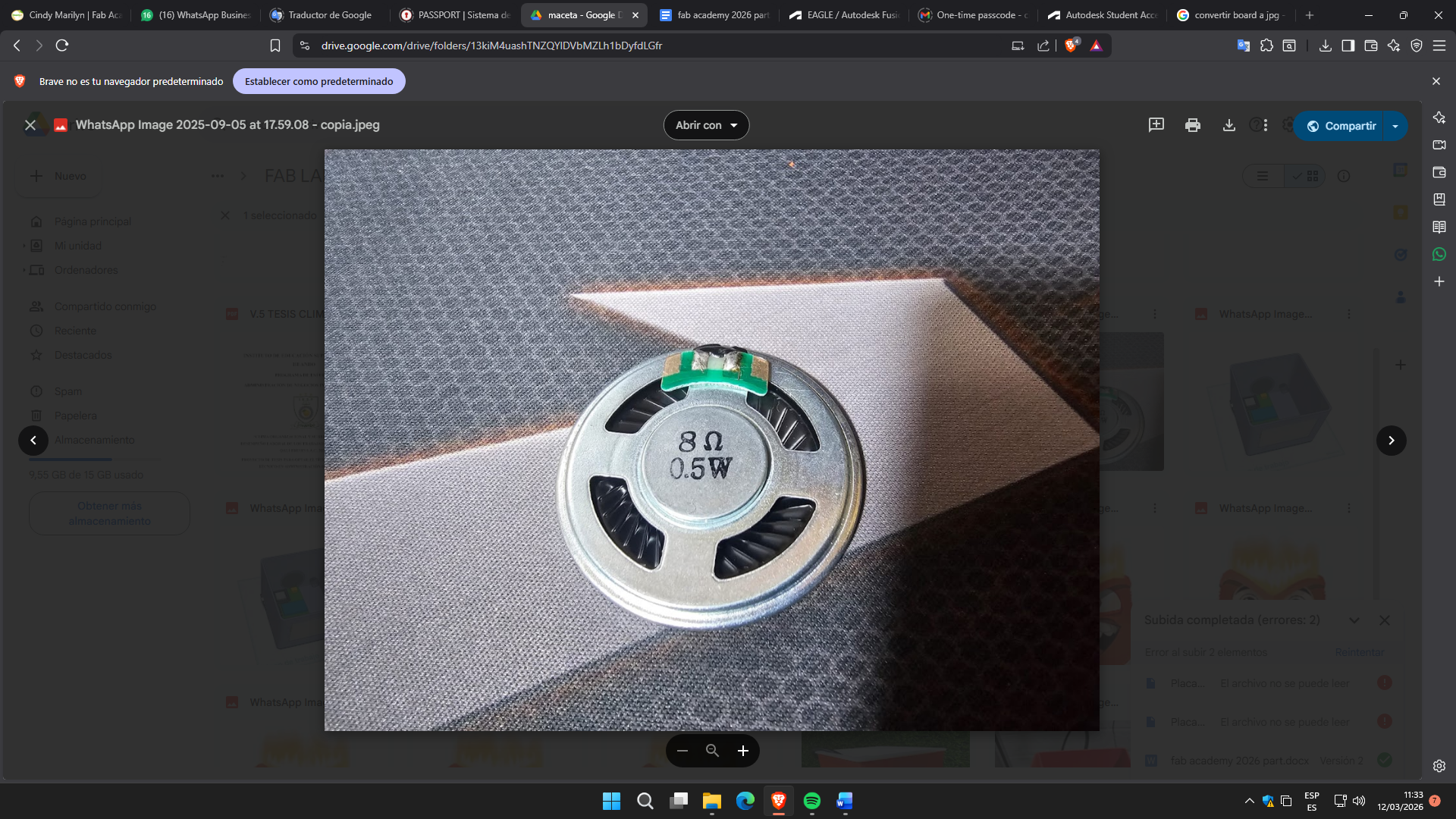Open the Compartir dropdown arrow

pos(1395,126)
